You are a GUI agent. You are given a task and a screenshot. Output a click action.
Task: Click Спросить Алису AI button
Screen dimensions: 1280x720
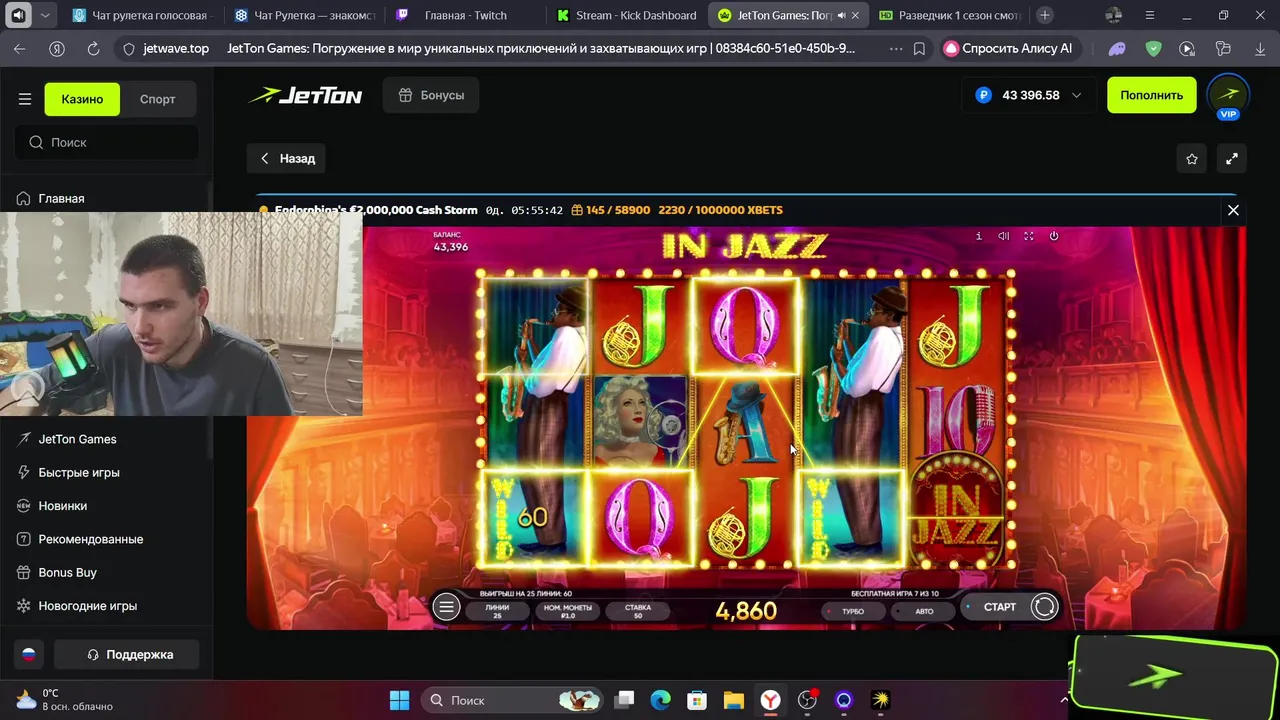1010,48
